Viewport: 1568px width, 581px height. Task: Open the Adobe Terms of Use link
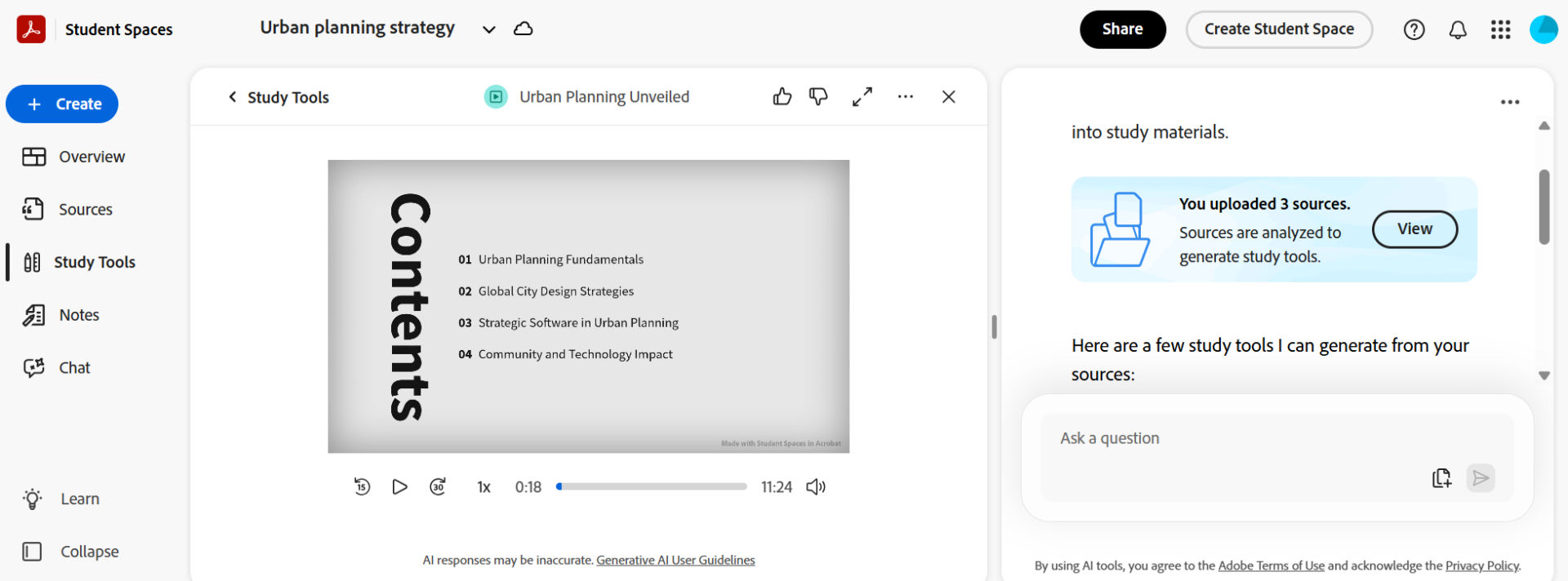pos(1271,565)
